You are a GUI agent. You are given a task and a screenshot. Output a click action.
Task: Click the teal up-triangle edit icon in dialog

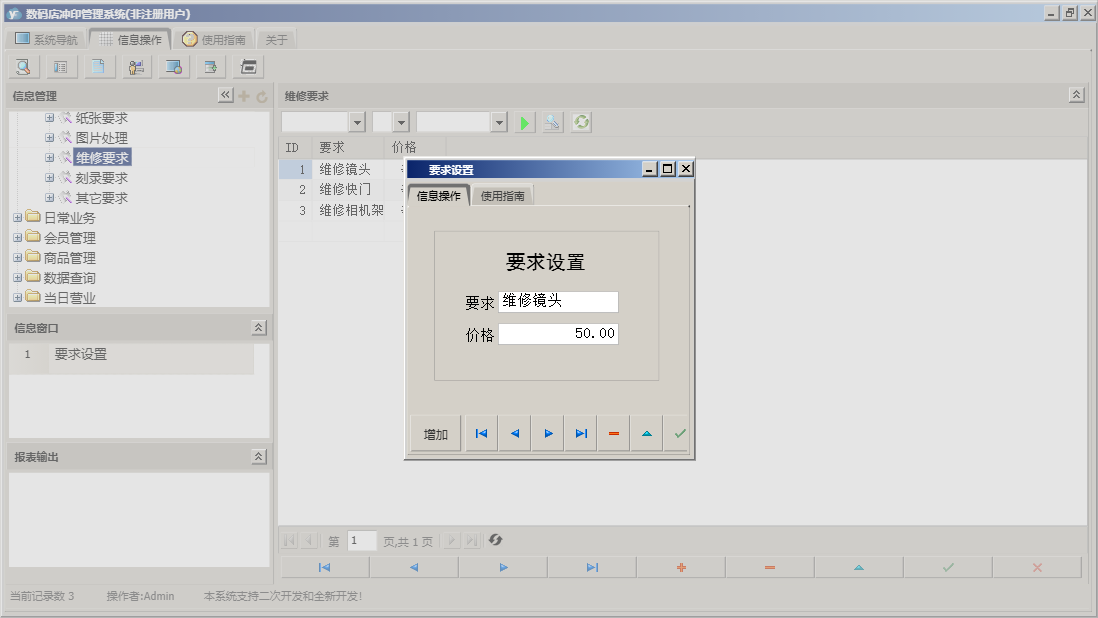[x=646, y=434]
